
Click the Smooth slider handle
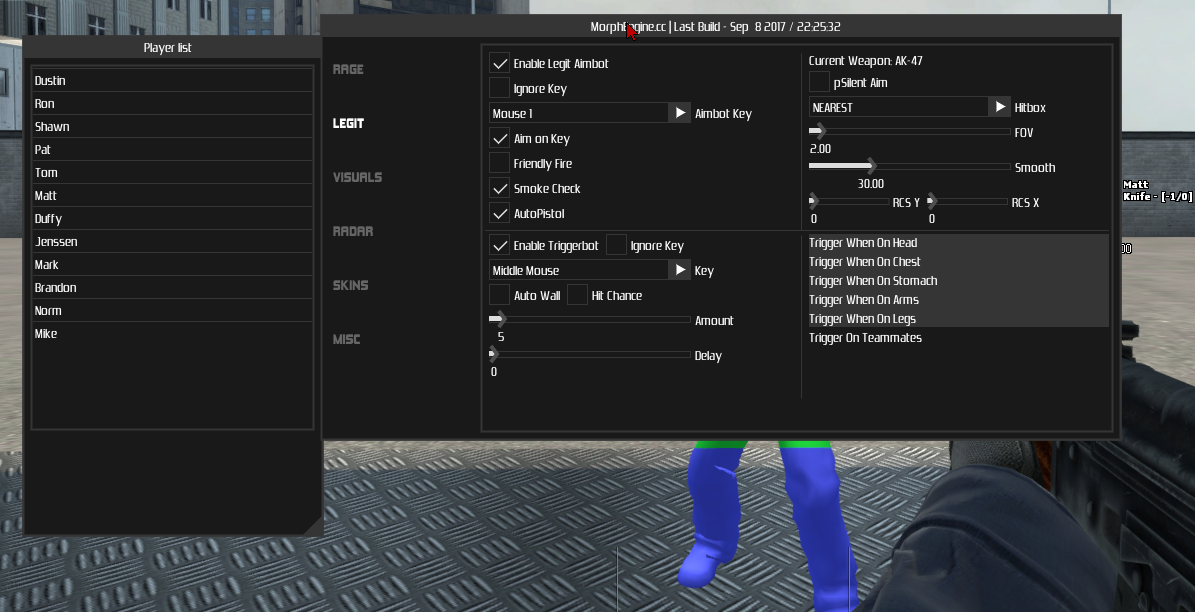click(x=872, y=166)
